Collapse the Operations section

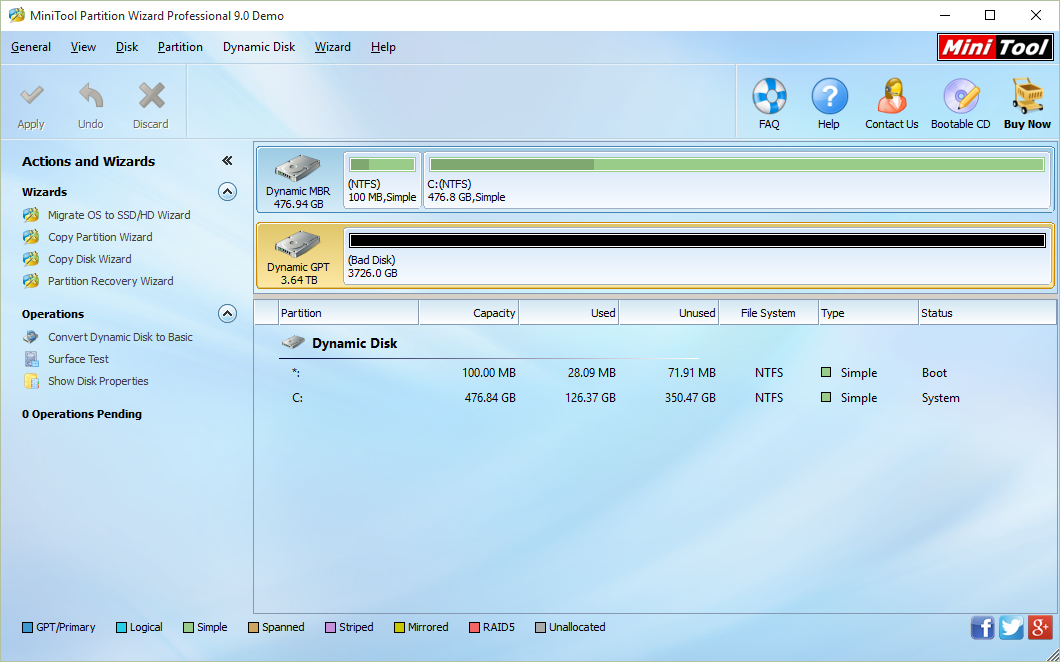[227, 314]
